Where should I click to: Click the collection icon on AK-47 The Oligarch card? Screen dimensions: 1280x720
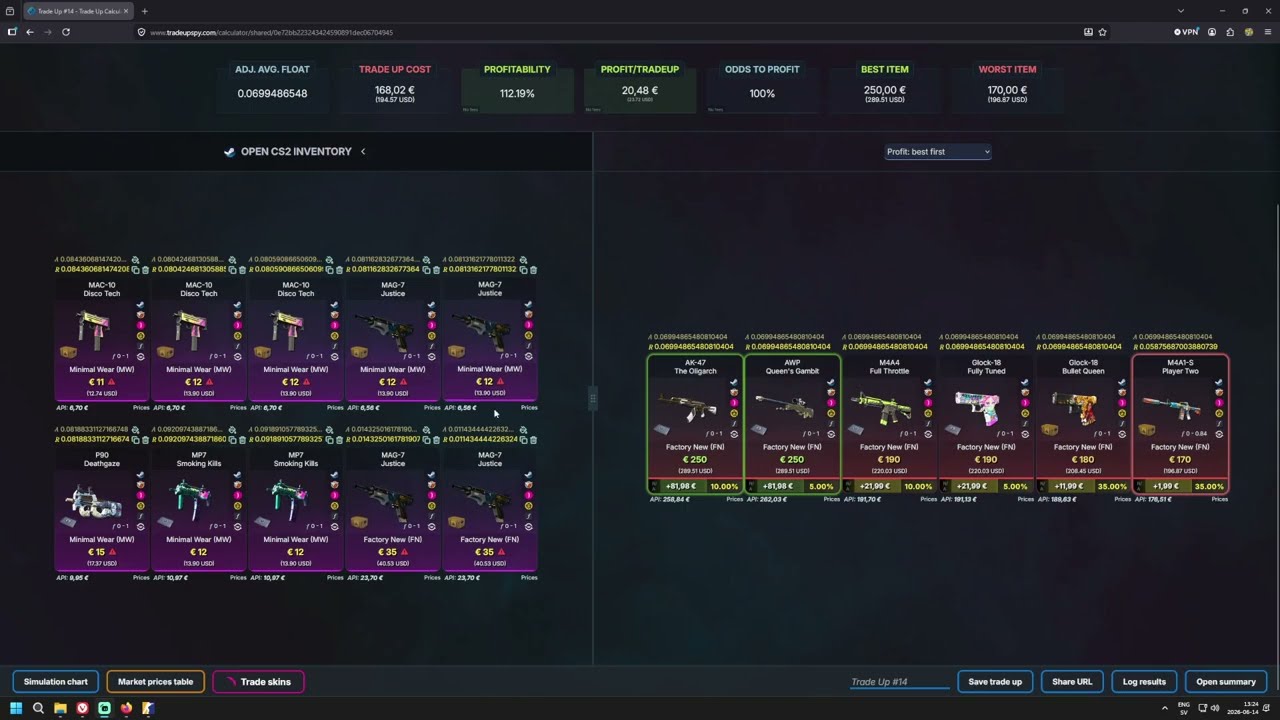tap(661, 430)
